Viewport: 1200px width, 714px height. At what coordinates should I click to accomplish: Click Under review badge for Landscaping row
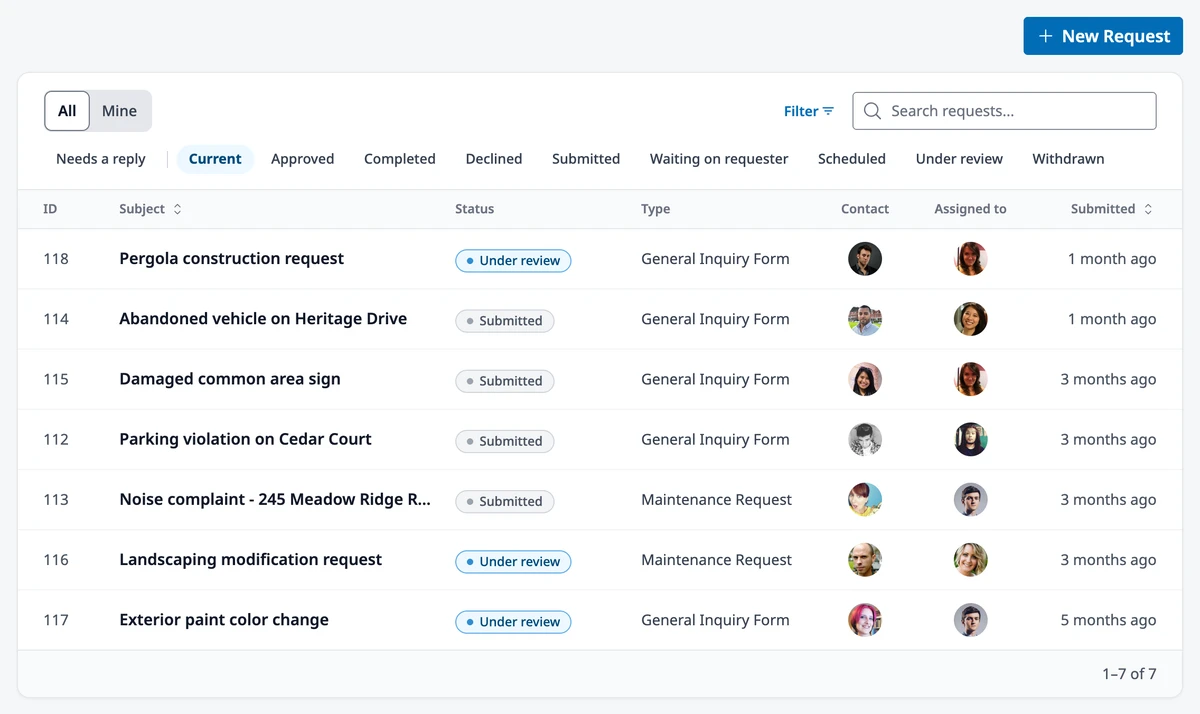[513, 561]
